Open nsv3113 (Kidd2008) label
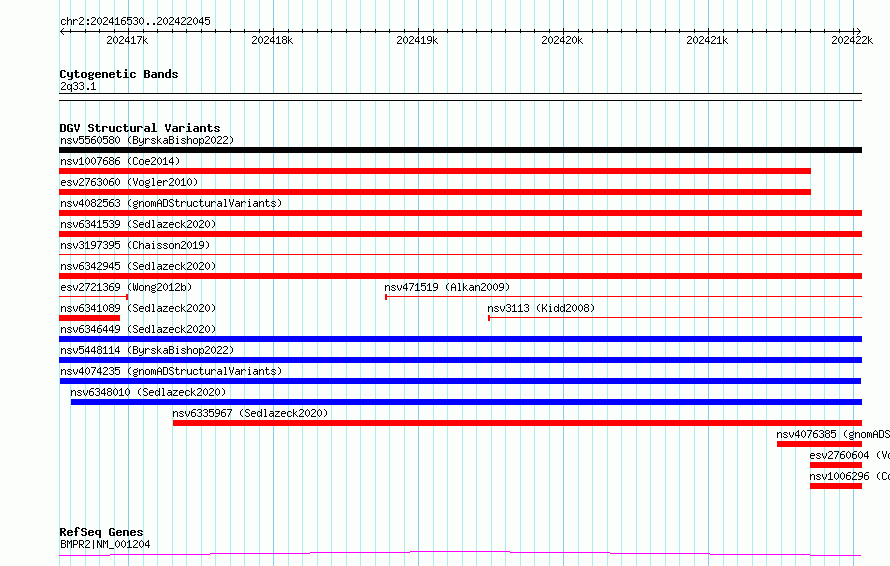This screenshot has width=890, height=566. [x=541, y=308]
